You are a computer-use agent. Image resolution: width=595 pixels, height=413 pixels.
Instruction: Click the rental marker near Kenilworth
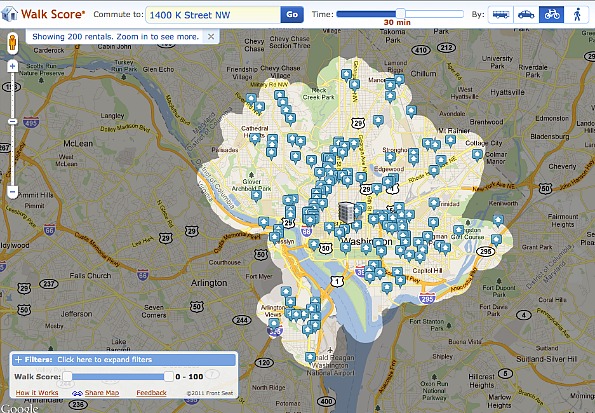click(x=498, y=220)
